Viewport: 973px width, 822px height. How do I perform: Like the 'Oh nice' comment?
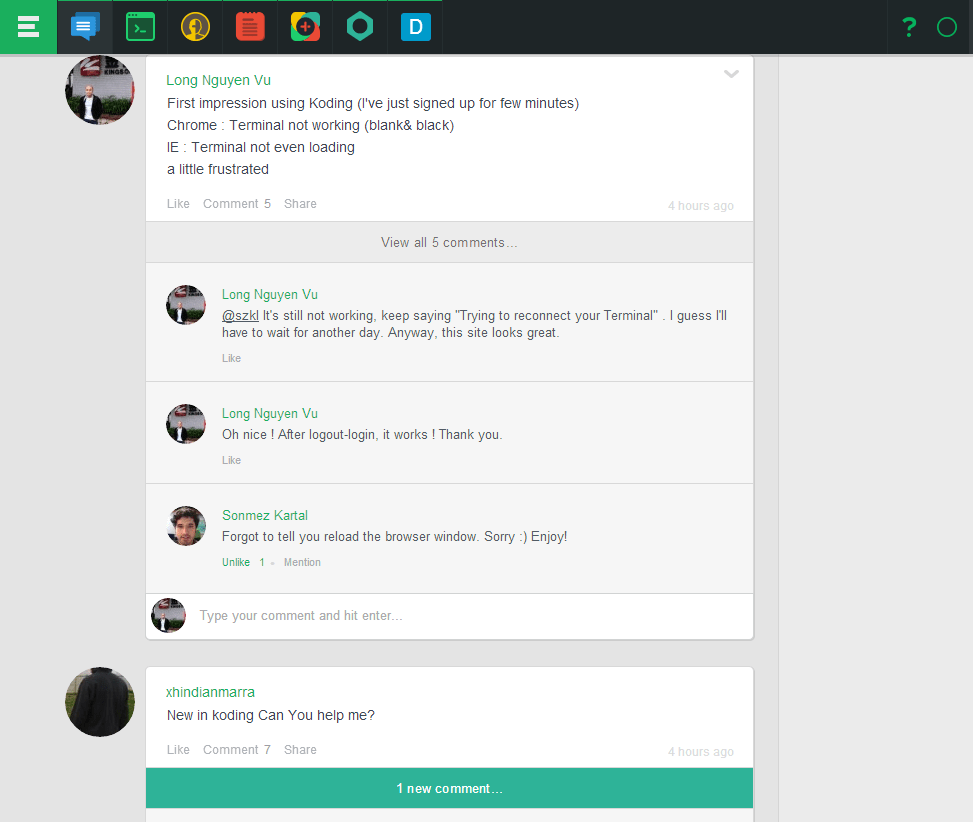(231, 460)
